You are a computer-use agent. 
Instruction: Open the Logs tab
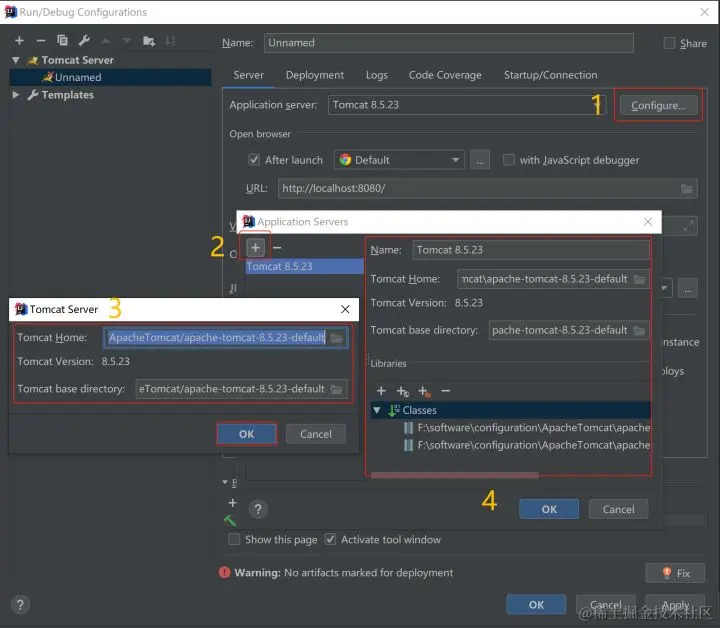tap(377, 75)
